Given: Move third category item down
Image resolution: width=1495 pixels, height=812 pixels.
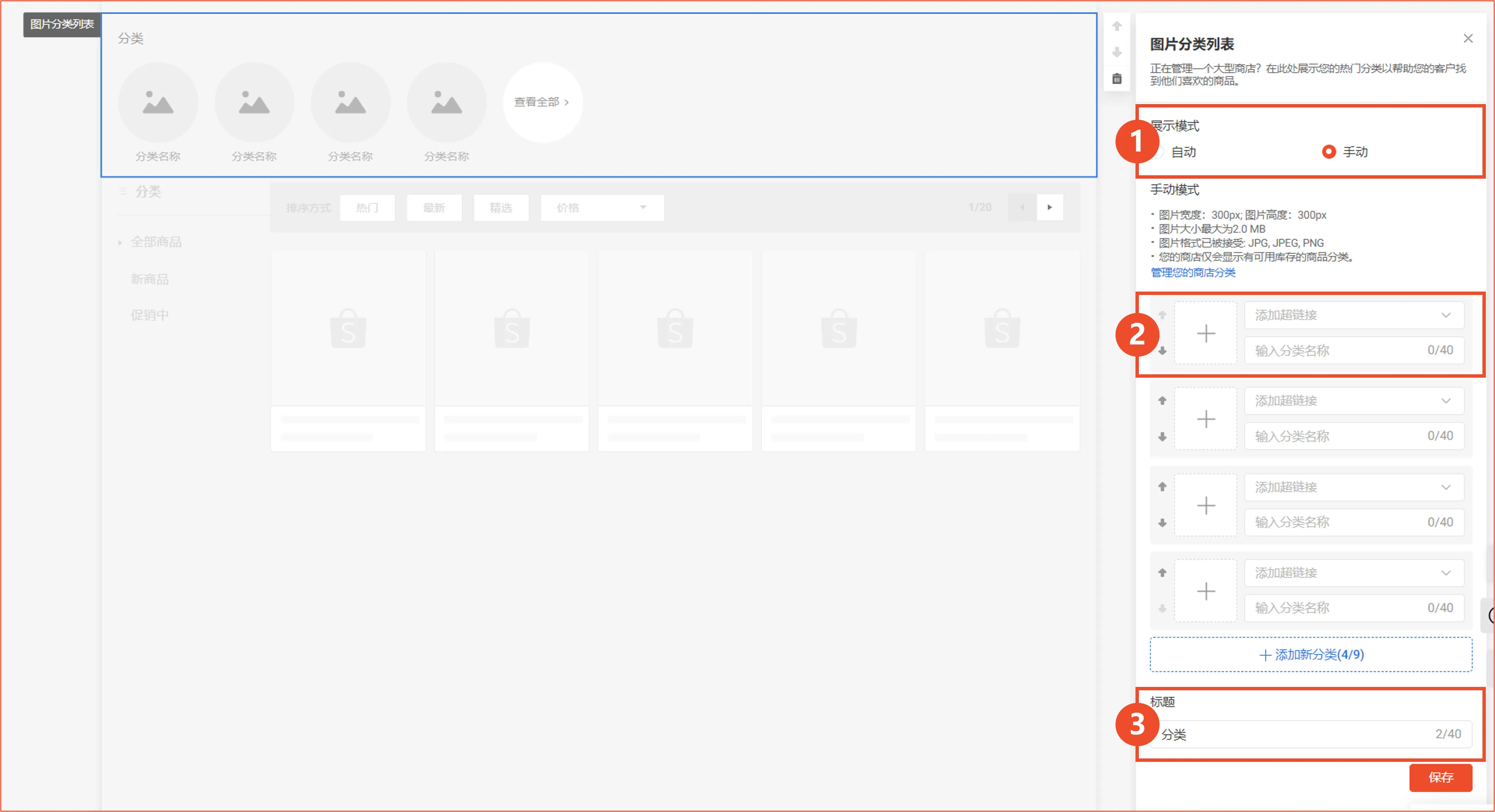Looking at the screenshot, I should tap(1162, 523).
